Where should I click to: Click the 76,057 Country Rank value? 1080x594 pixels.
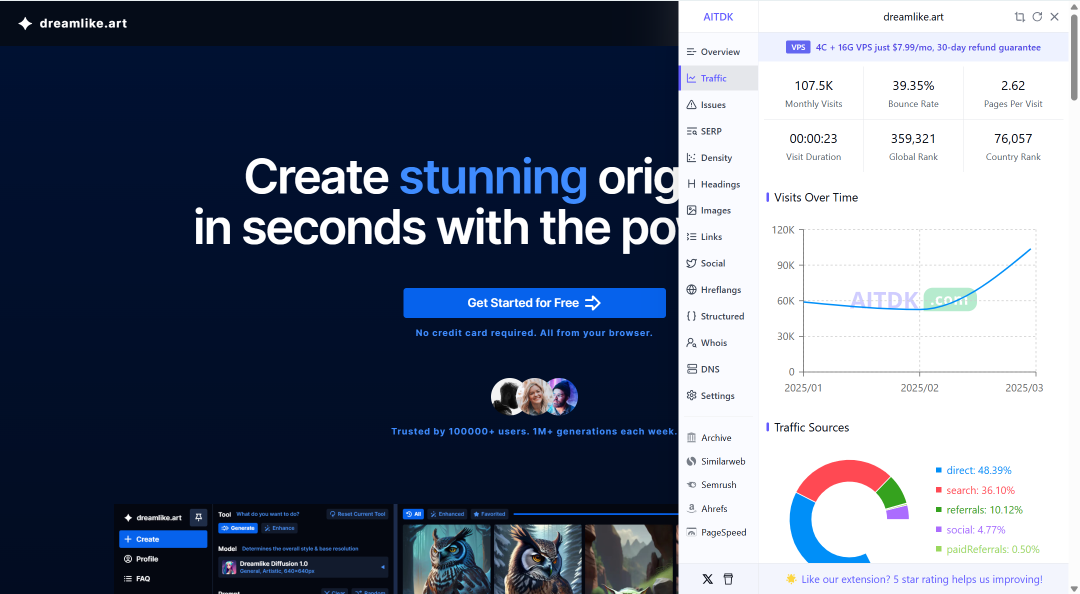(x=1013, y=139)
